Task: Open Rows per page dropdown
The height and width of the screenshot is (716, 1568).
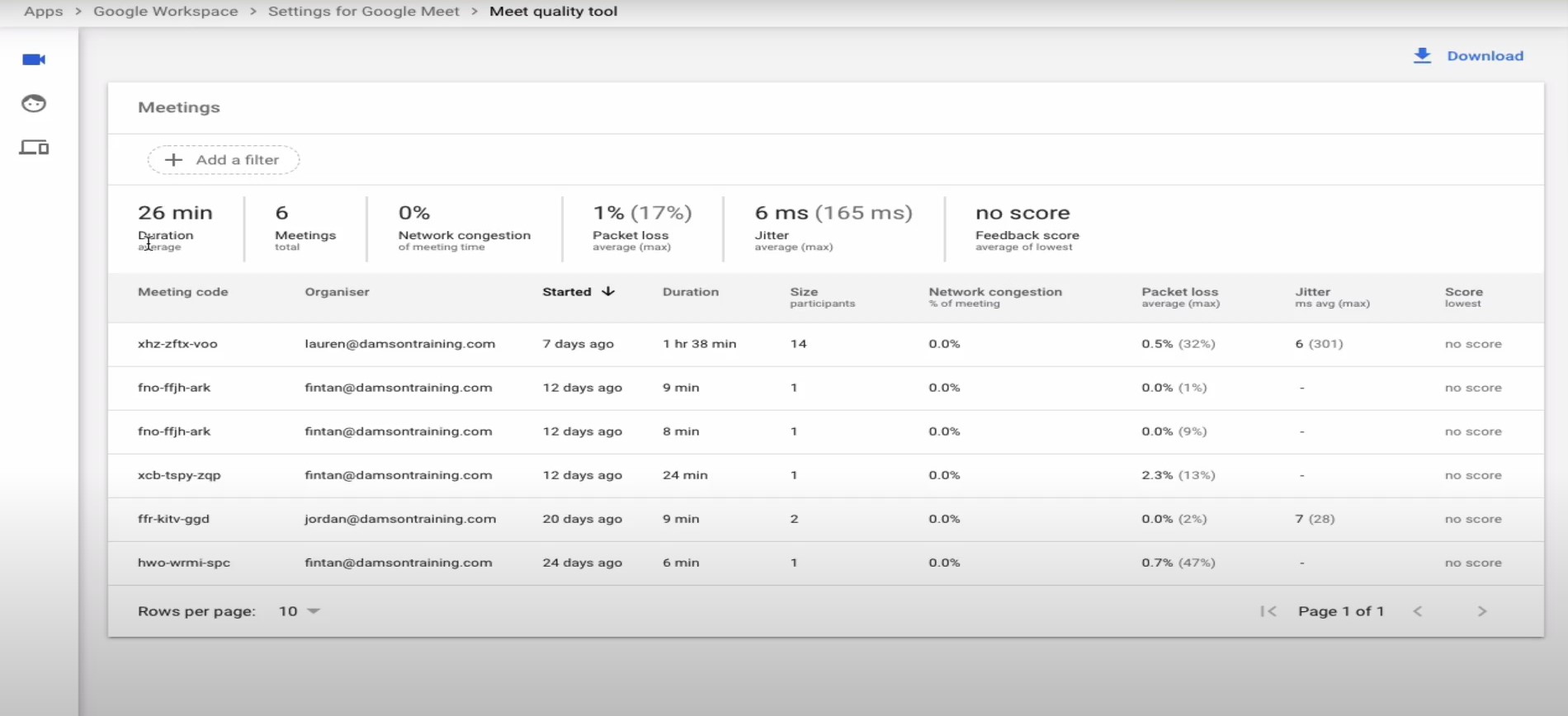Action: (300, 611)
